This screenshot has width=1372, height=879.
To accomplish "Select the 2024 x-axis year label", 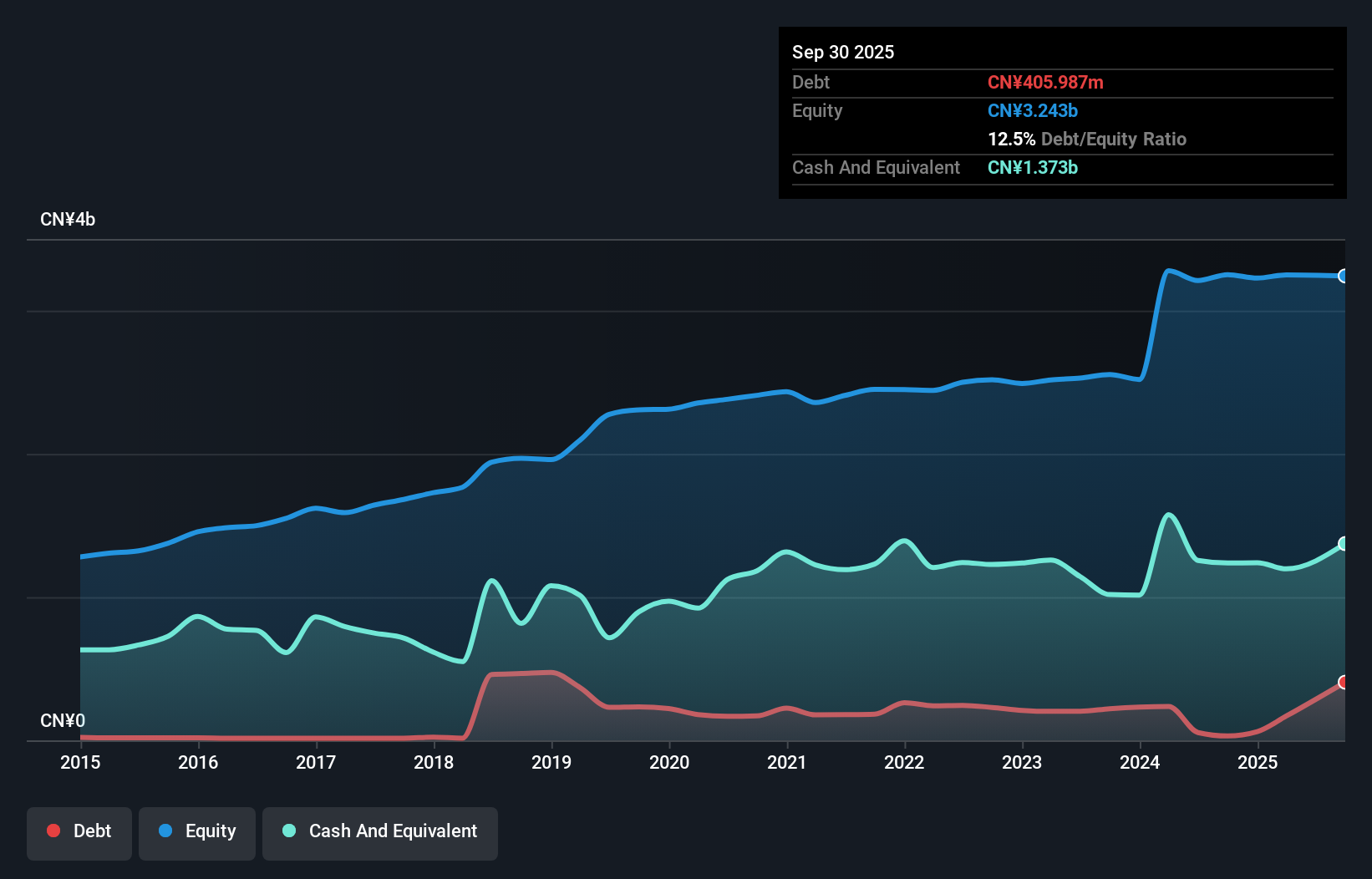I will click(x=1140, y=762).
